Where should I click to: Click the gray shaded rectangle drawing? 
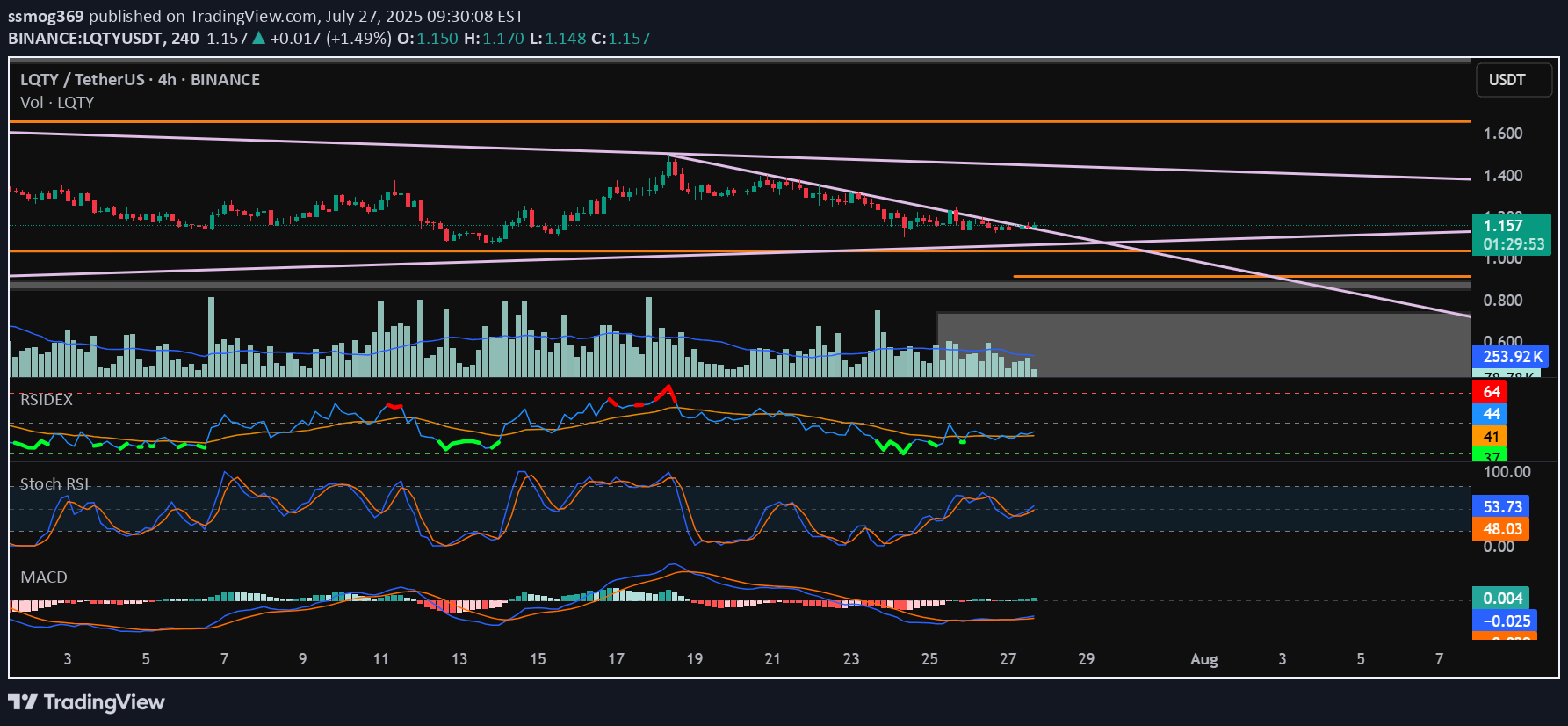[1203, 344]
